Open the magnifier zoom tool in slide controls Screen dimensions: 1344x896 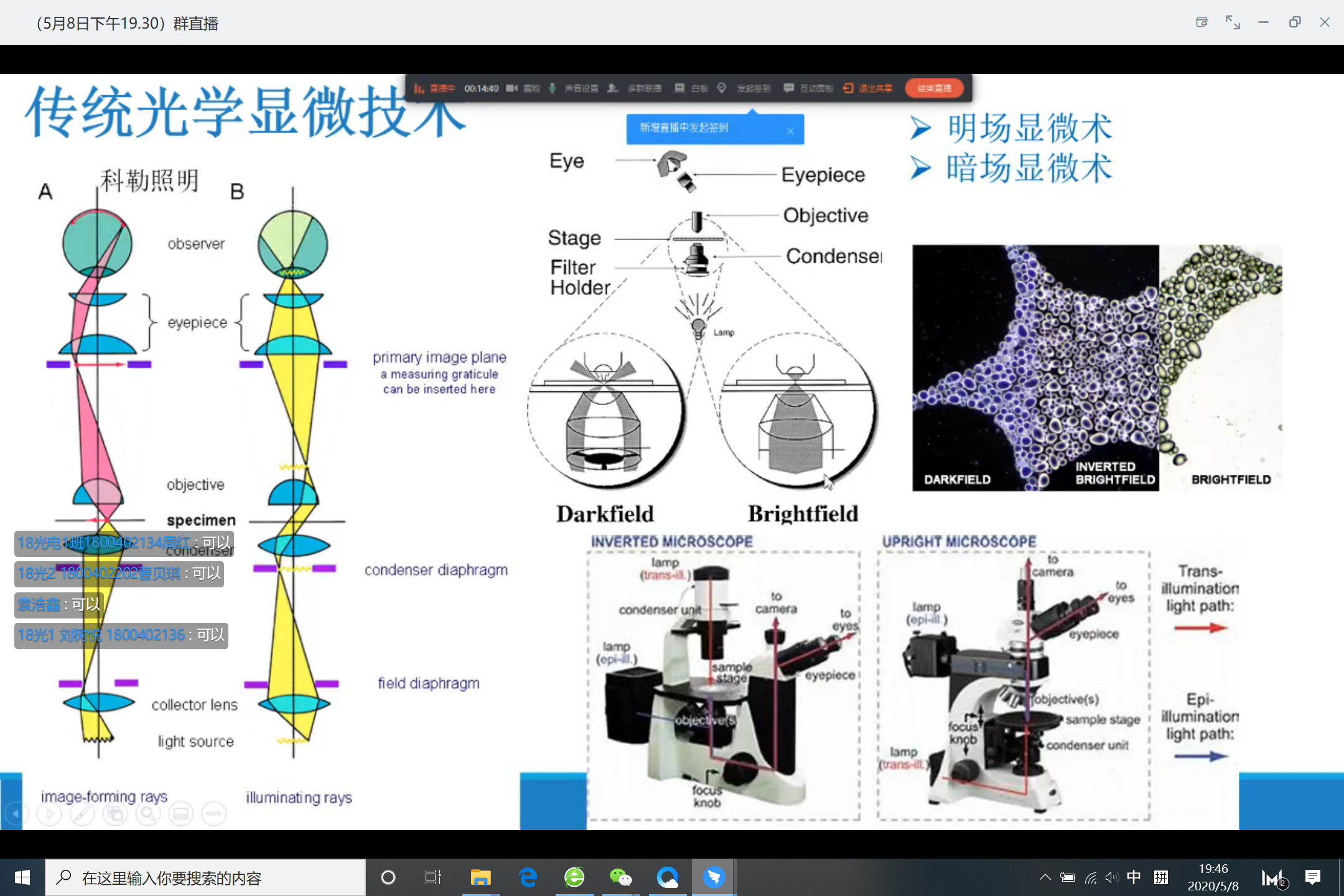[x=148, y=813]
